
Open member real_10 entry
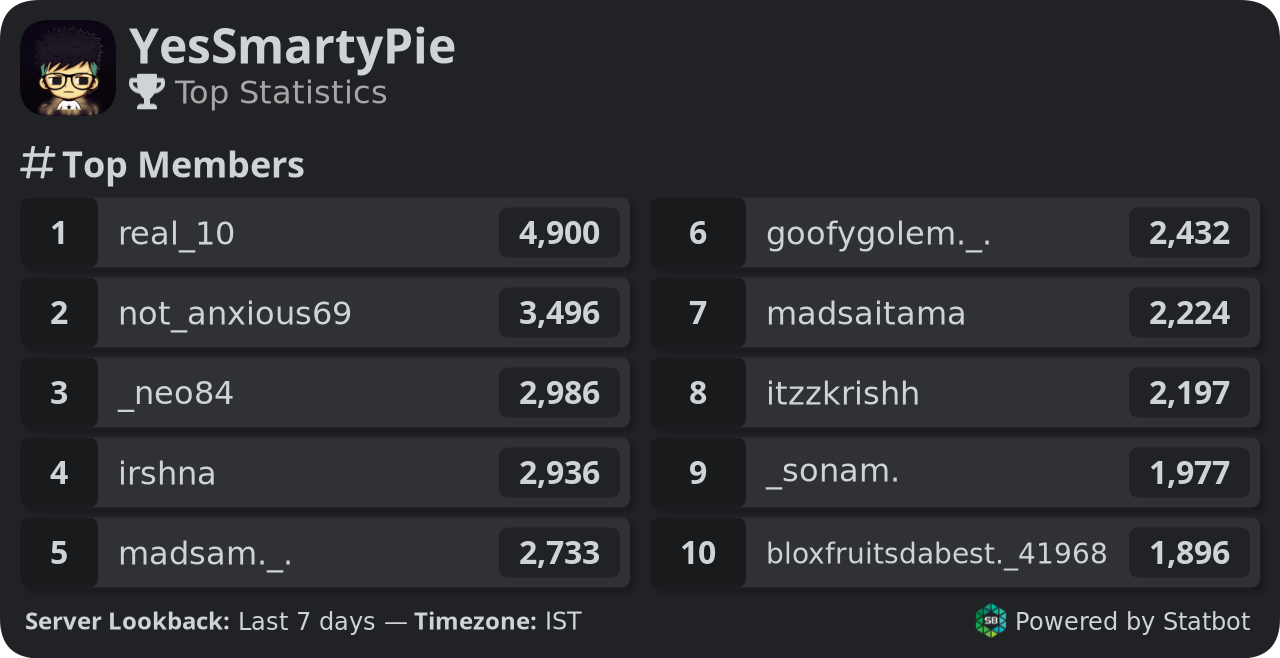tap(325, 233)
